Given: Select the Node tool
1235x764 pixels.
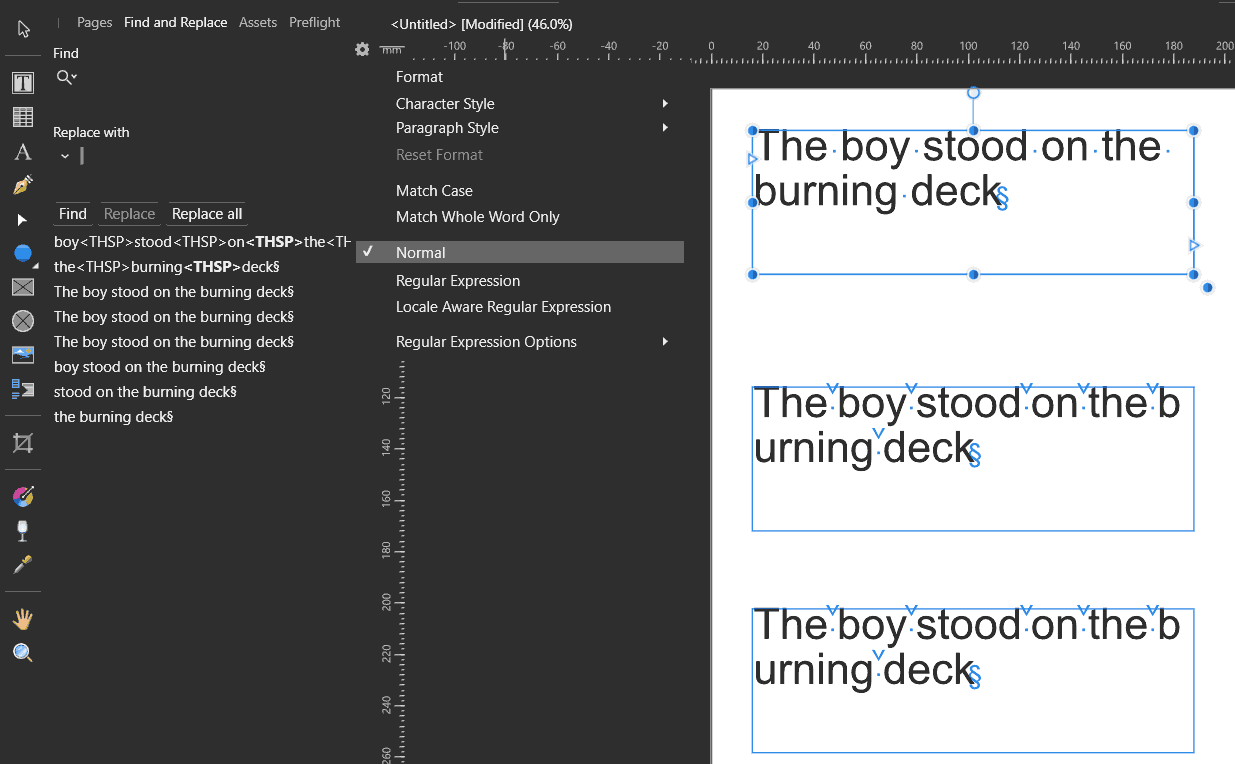Looking at the screenshot, I should coord(23,219).
